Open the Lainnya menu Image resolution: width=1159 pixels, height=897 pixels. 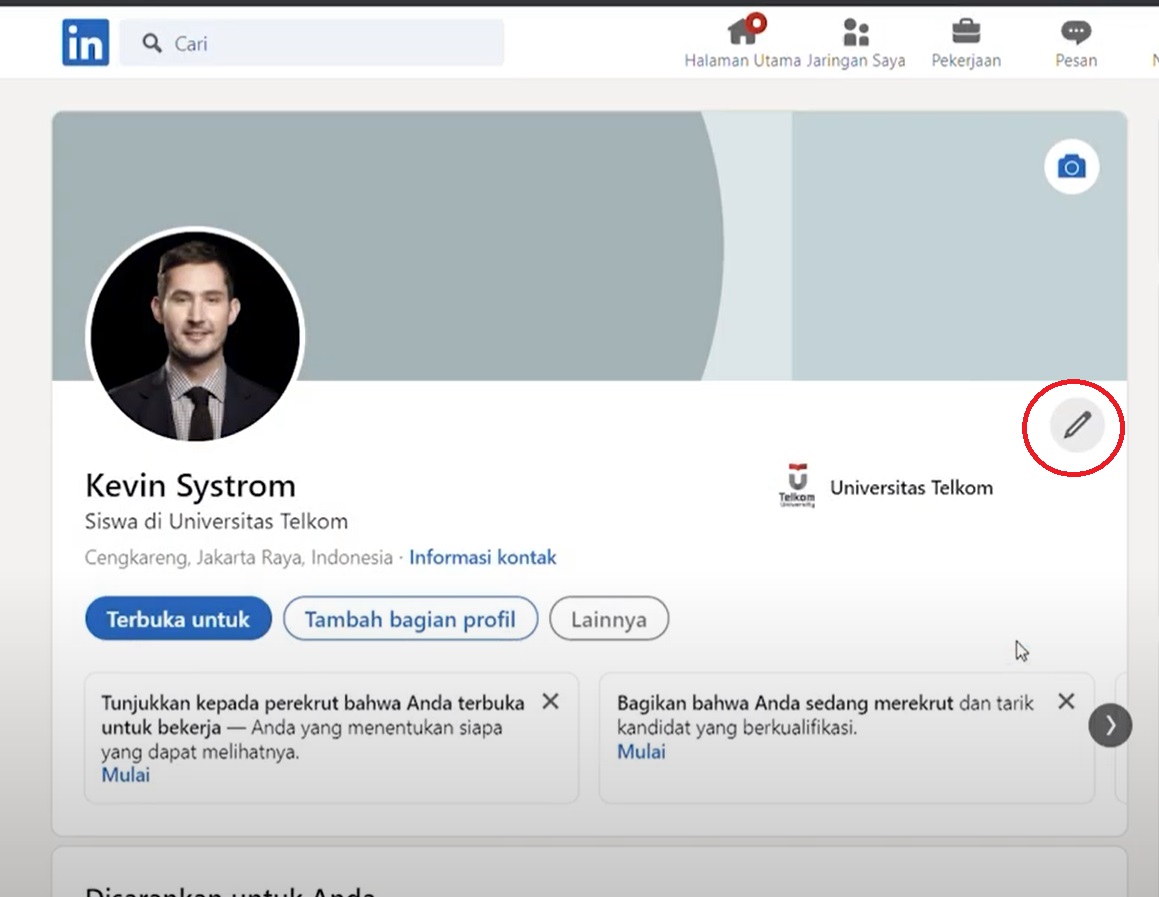coord(608,619)
